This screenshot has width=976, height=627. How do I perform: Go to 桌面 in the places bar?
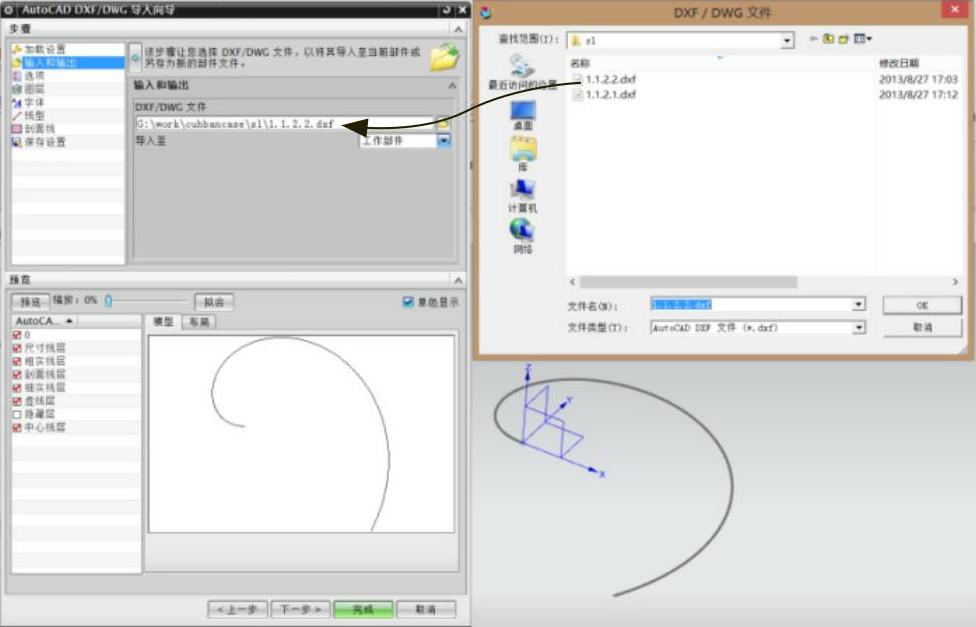(x=522, y=115)
